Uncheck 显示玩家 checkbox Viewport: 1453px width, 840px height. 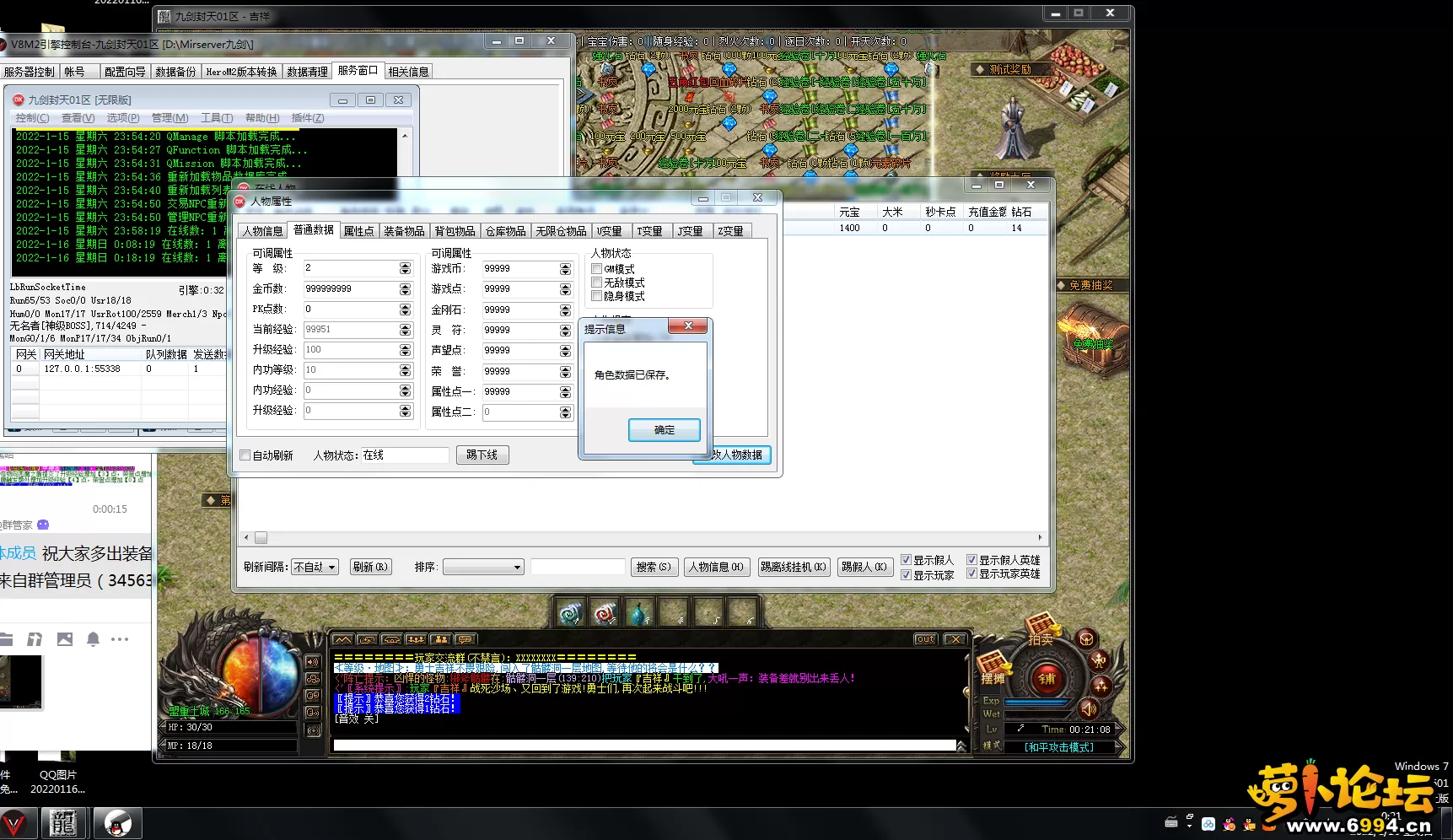[x=906, y=575]
